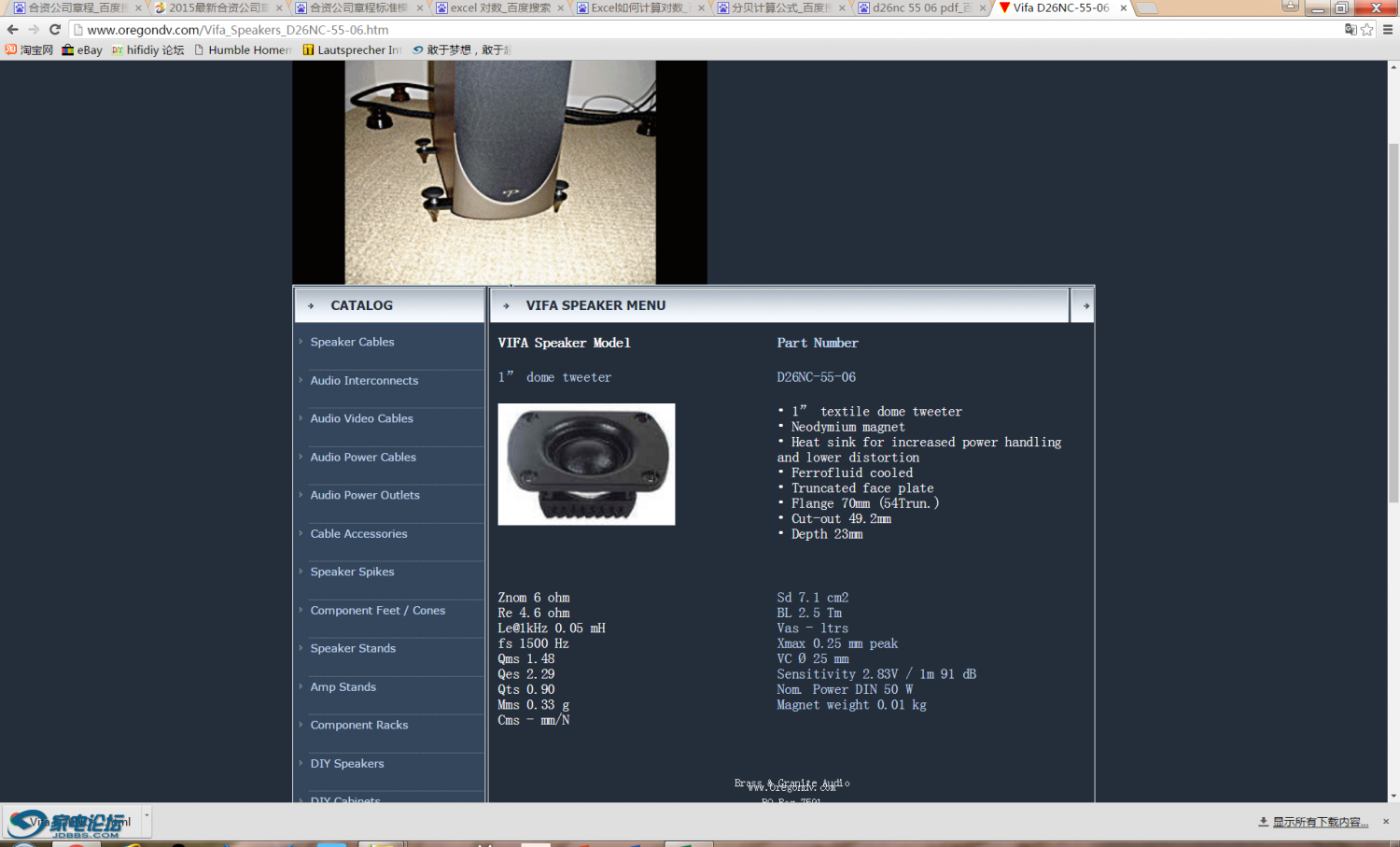Open the 淘宝网 bookmark
The image size is (1400, 847).
(x=29, y=49)
